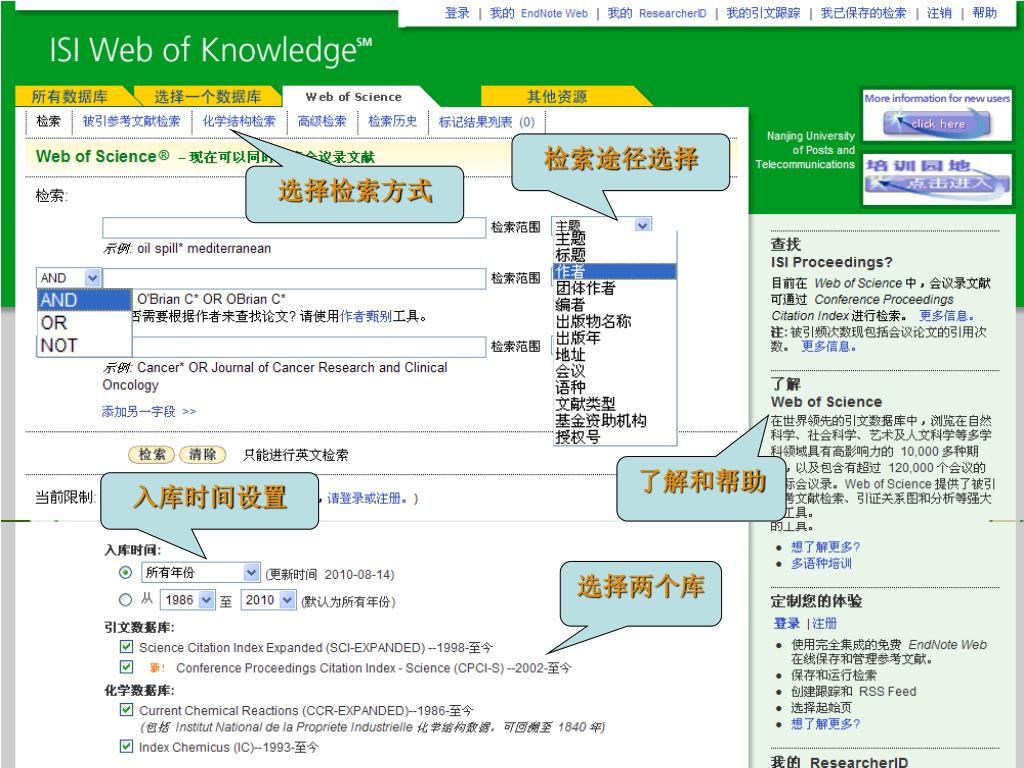Click 注销 in the top bar
Image resolution: width=1024 pixels, height=768 pixels.
[939, 12]
